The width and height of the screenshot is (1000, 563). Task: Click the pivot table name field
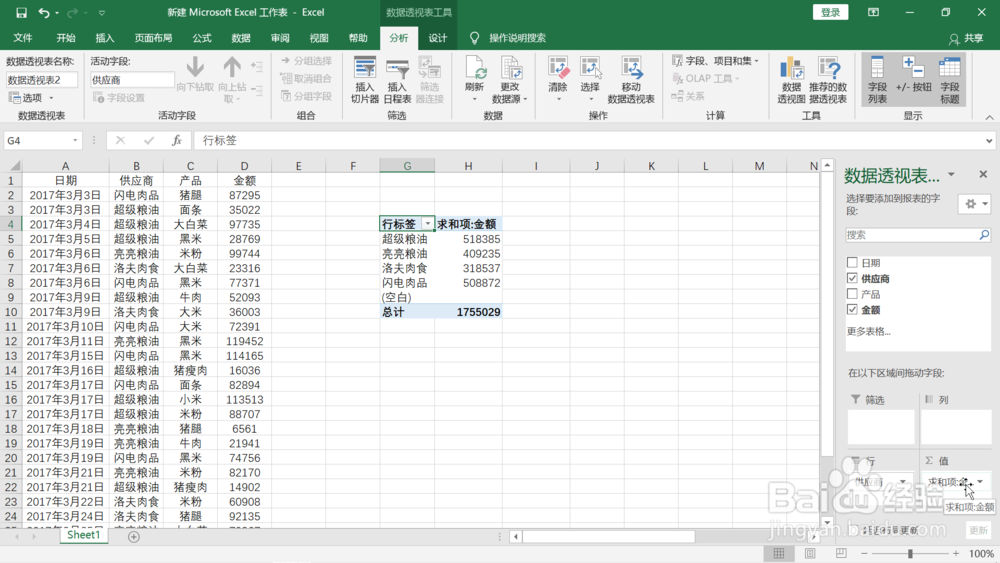pyautogui.click(x=41, y=80)
